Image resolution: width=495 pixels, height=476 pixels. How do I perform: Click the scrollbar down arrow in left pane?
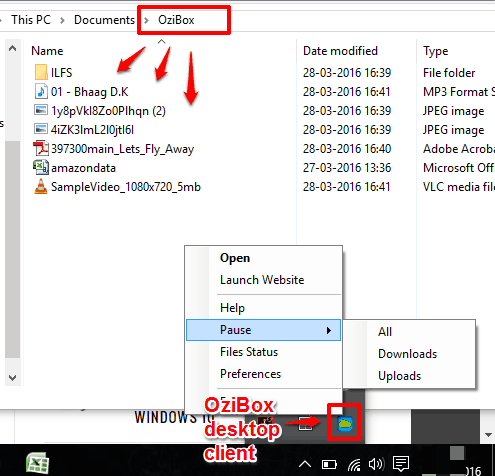[13, 378]
